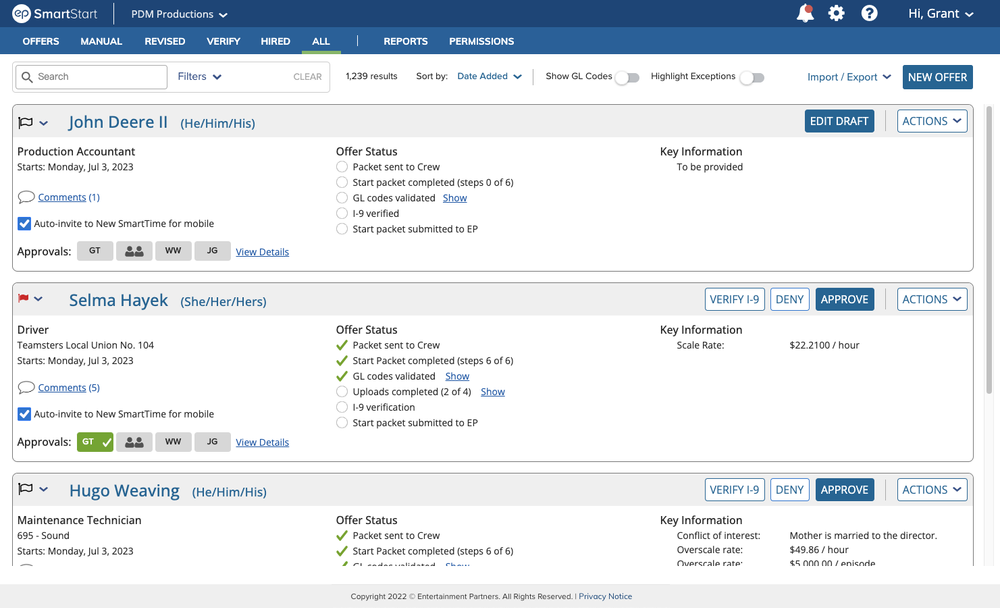Viewport: 1000px width, 608px height.
Task: Click in the Search field
Action: (91, 77)
